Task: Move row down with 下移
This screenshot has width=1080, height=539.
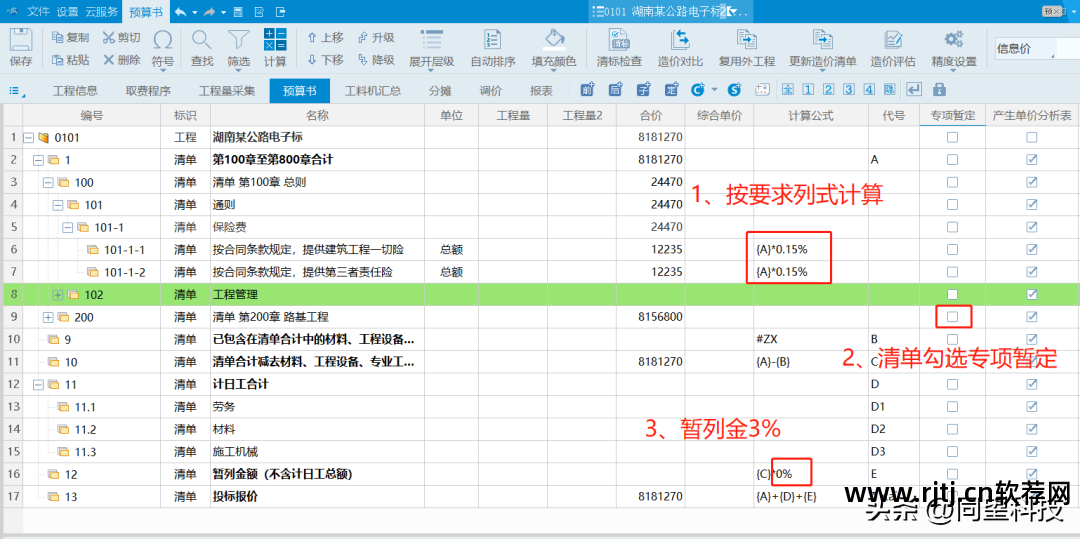Action: tap(325, 60)
